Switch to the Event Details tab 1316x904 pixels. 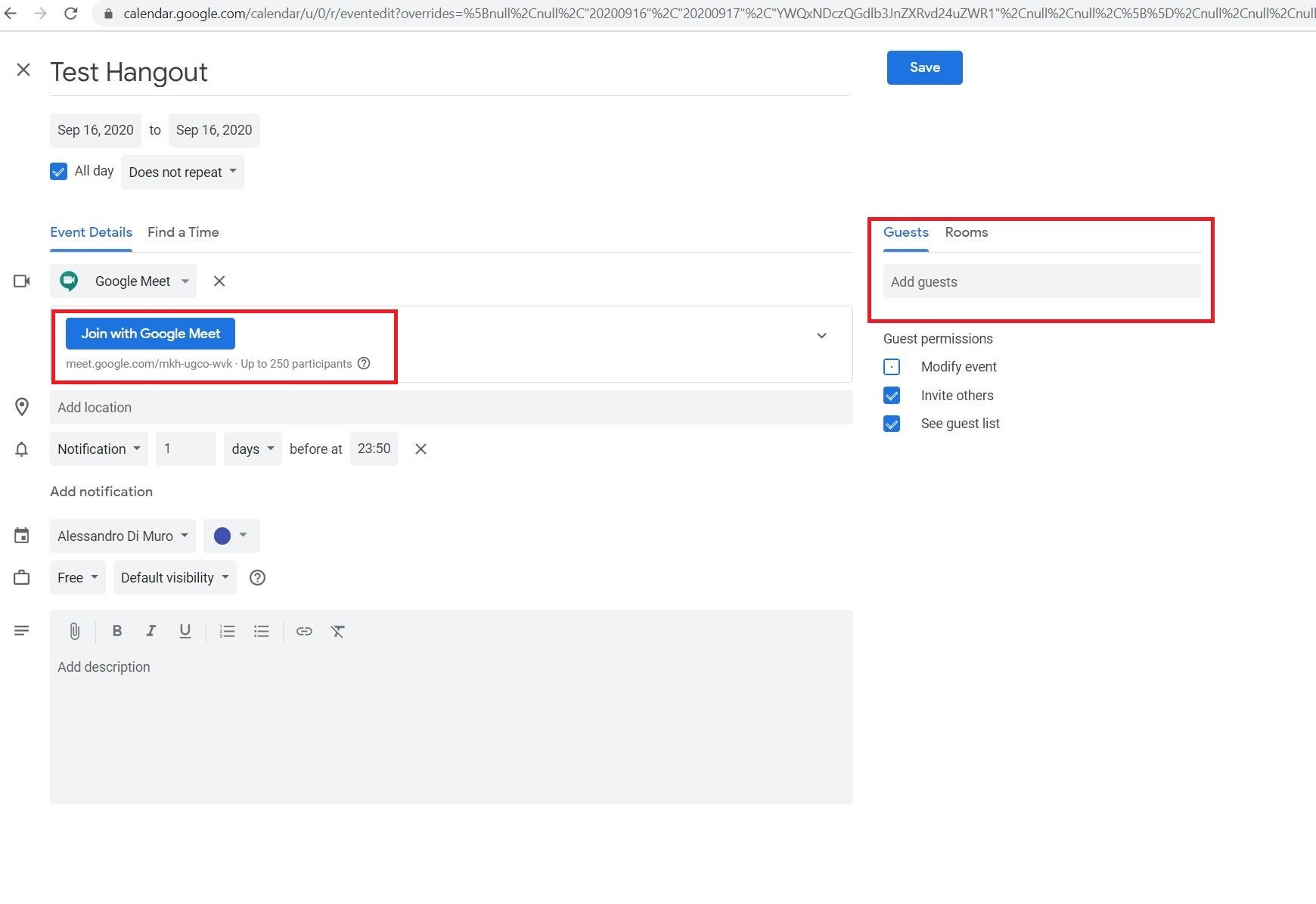pos(91,232)
